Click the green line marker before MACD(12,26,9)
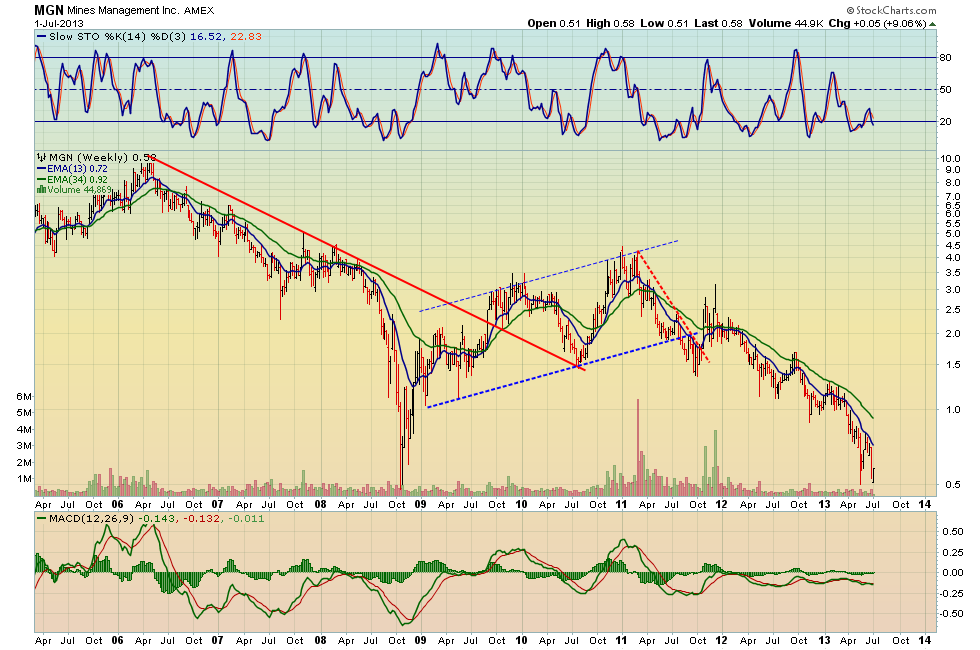The height and width of the screenshot is (650, 980). coord(41,519)
